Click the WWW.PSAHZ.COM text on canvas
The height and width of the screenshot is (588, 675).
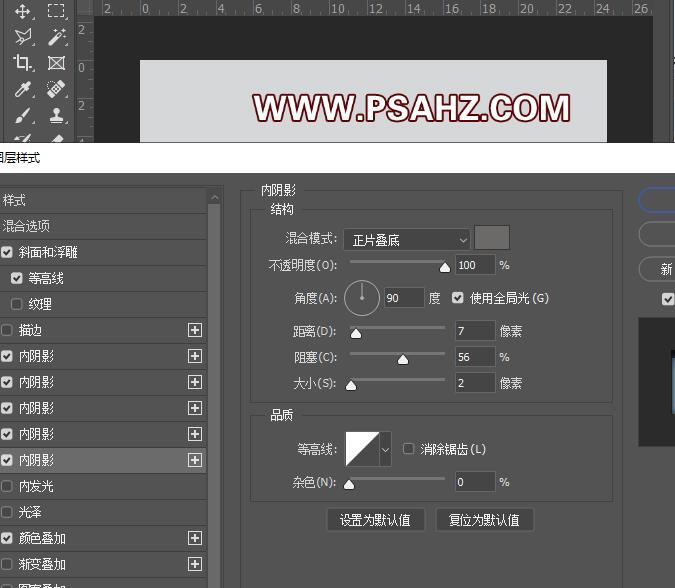(412, 108)
